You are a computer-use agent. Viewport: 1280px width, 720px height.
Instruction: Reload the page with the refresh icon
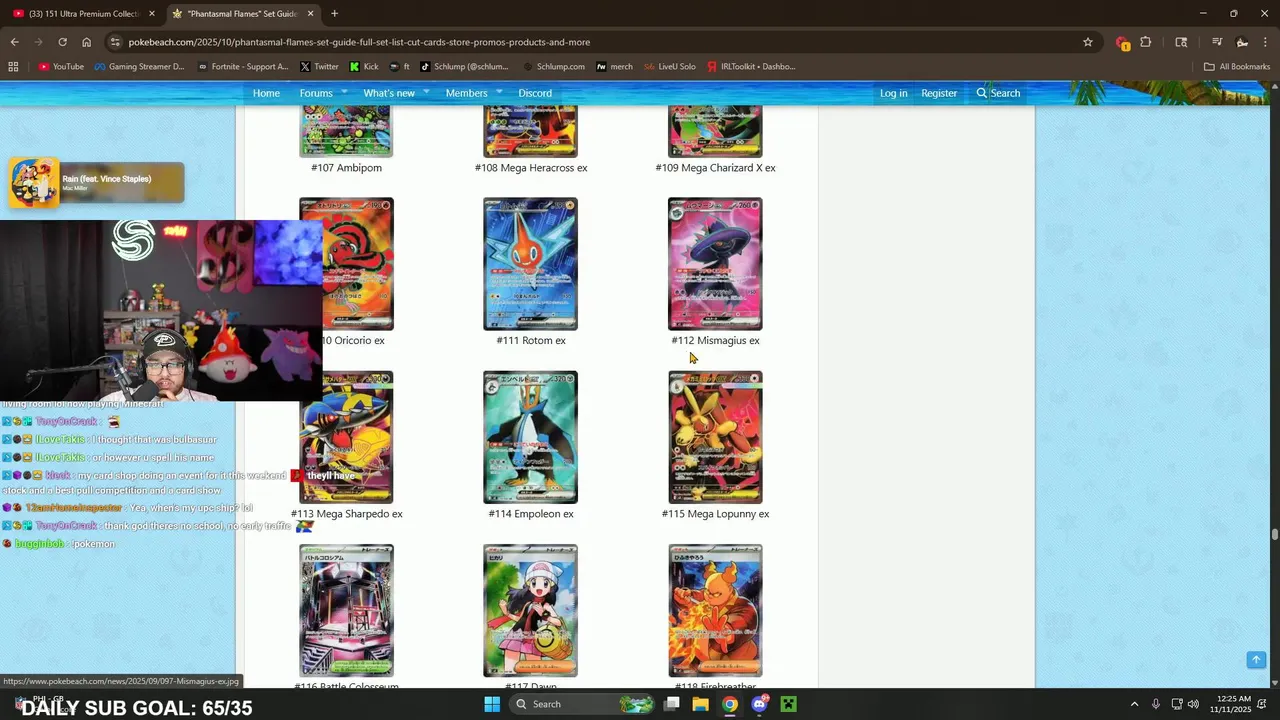(62, 42)
